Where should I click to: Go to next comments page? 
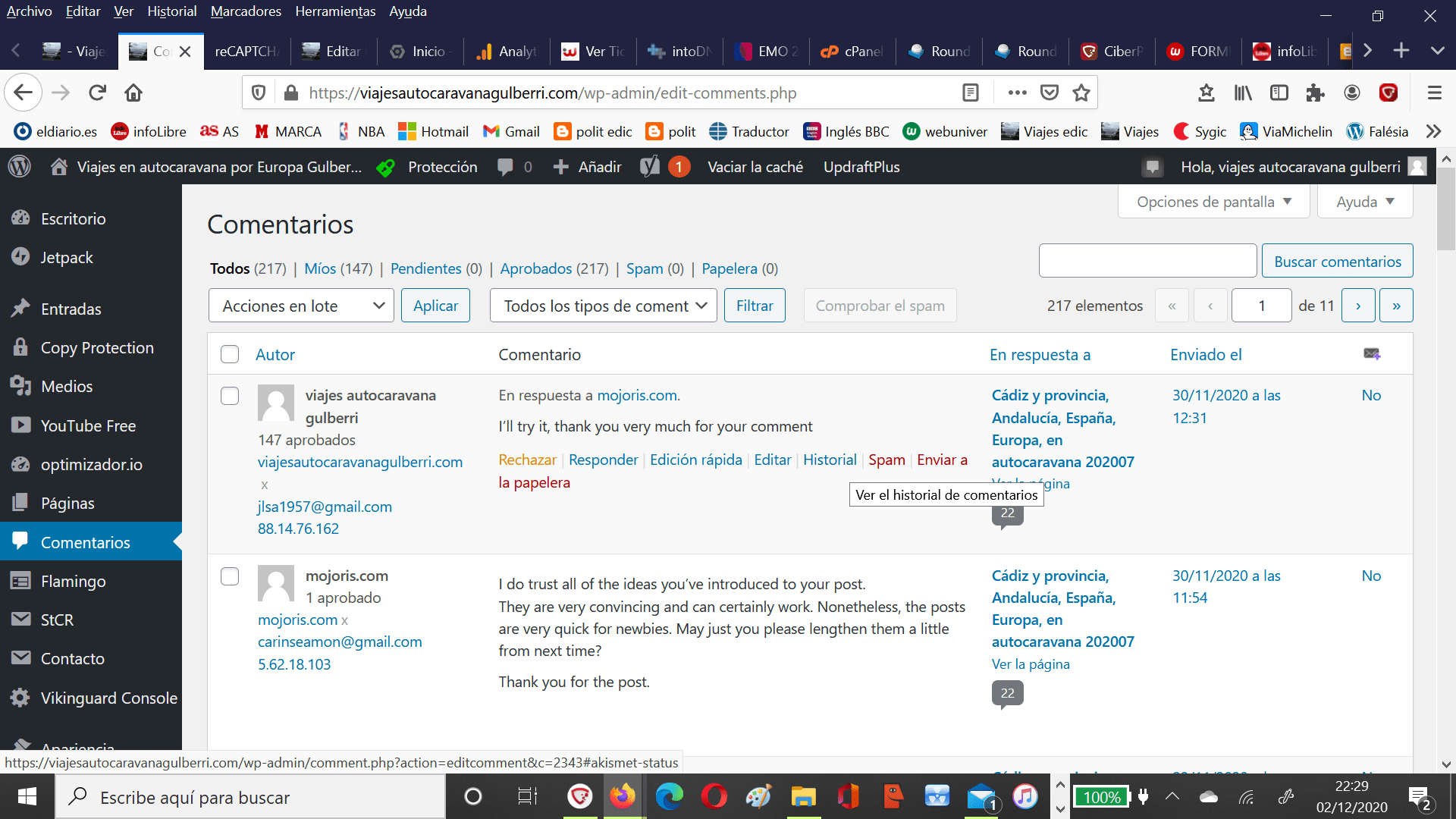click(x=1358, y=306)
